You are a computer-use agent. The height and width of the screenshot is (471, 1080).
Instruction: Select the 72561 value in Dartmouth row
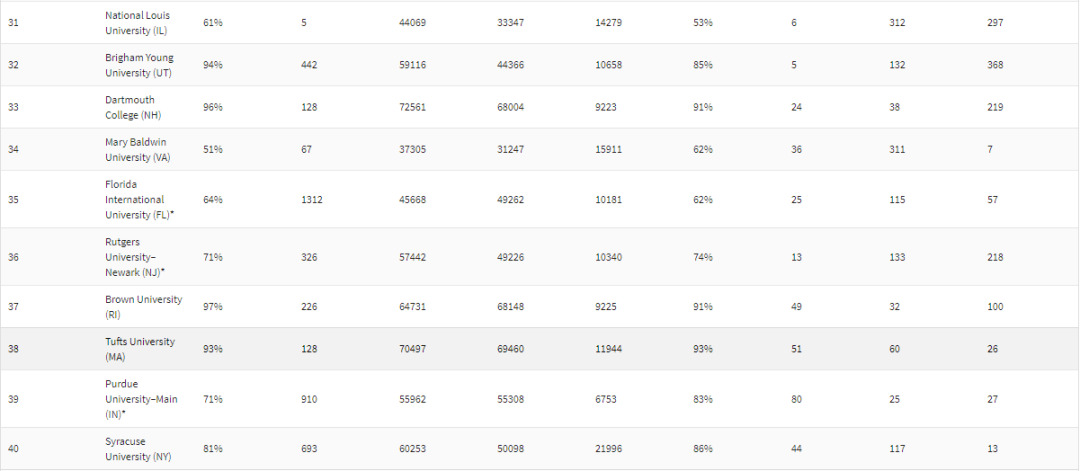coord(412,107)
